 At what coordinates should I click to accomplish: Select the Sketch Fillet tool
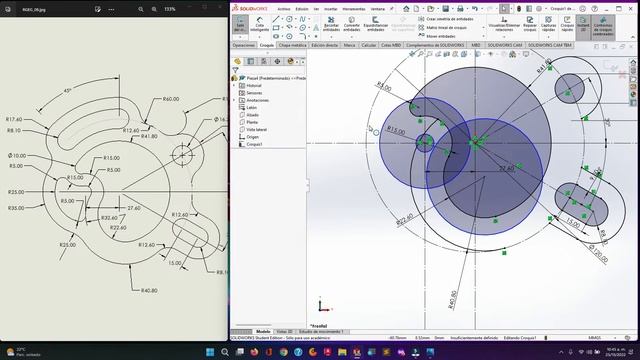click(302, 36)
